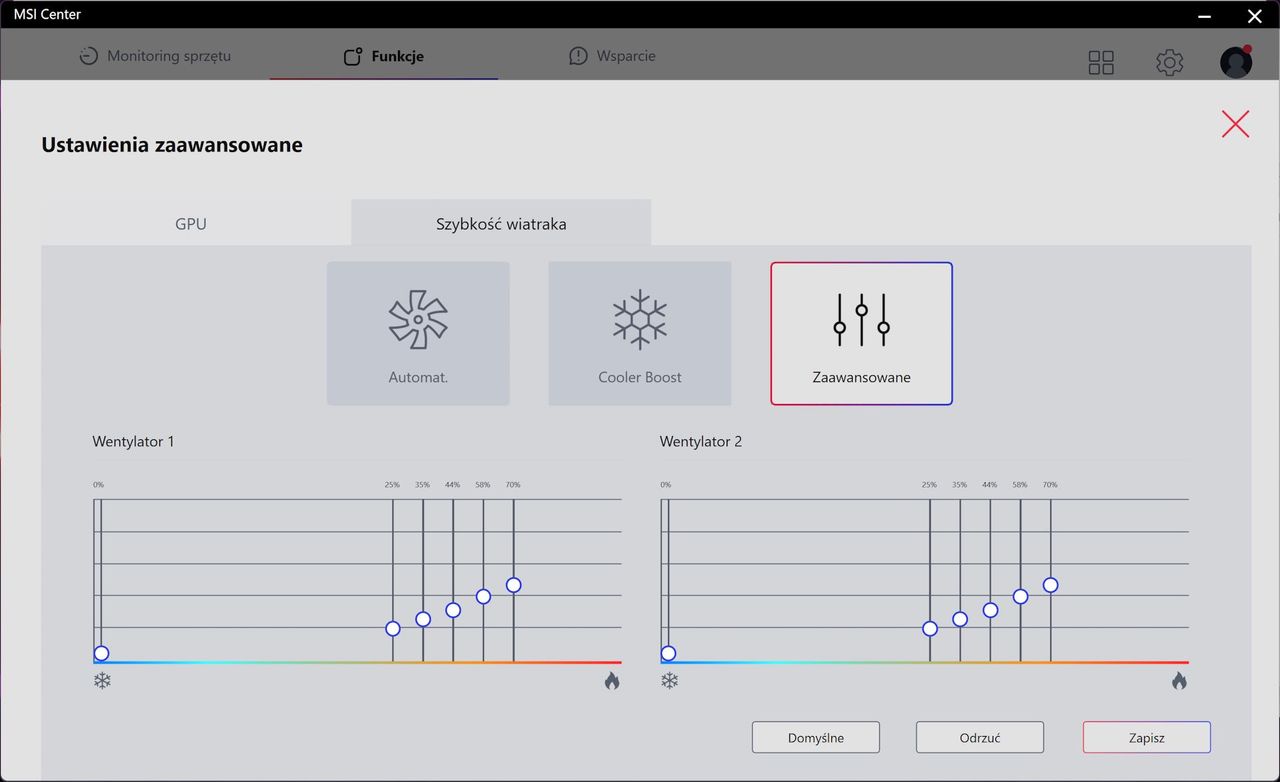Click Wentylator 2 slider handle at 58%

coord(1020,596)
